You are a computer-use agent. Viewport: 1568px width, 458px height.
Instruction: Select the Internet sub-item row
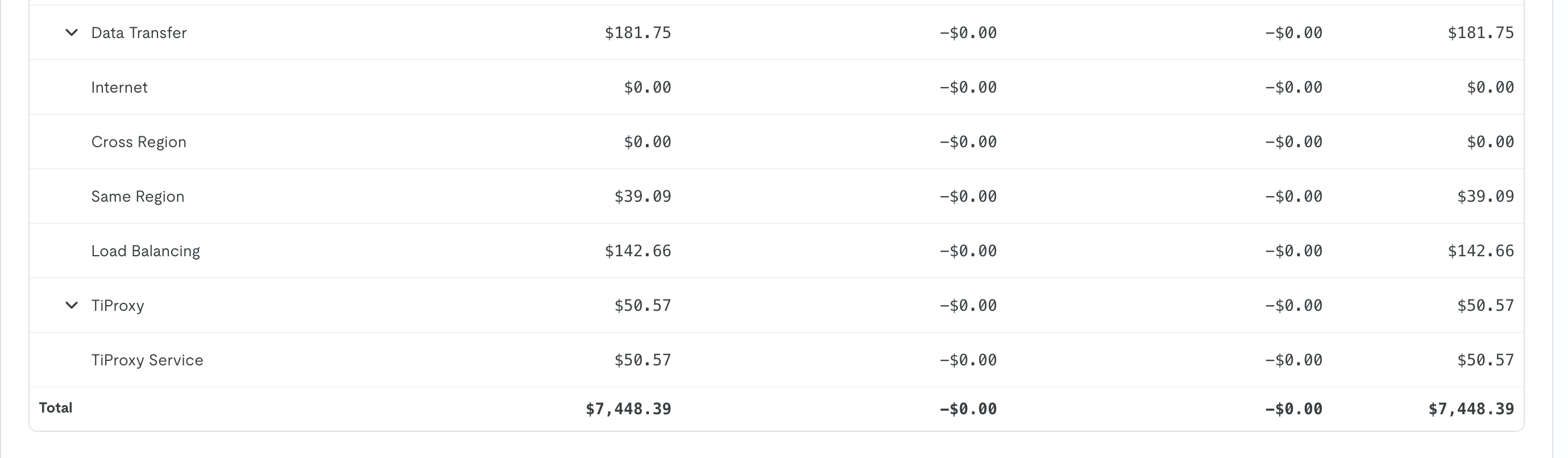(119, 87)
